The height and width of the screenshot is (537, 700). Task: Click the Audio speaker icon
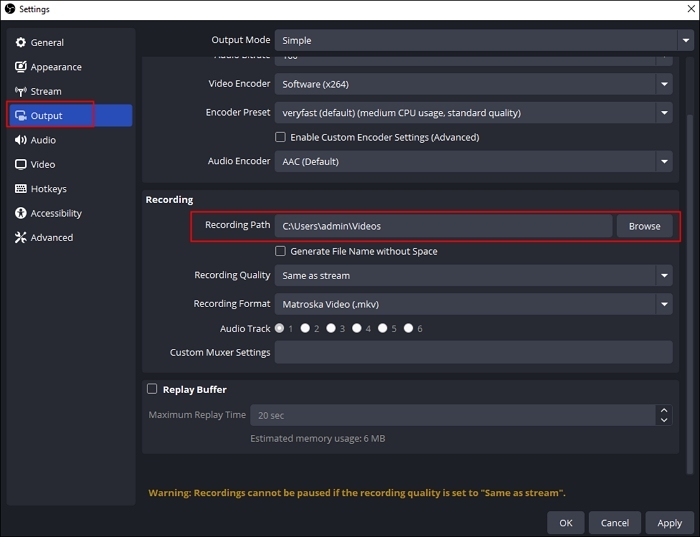pos(21,140)
